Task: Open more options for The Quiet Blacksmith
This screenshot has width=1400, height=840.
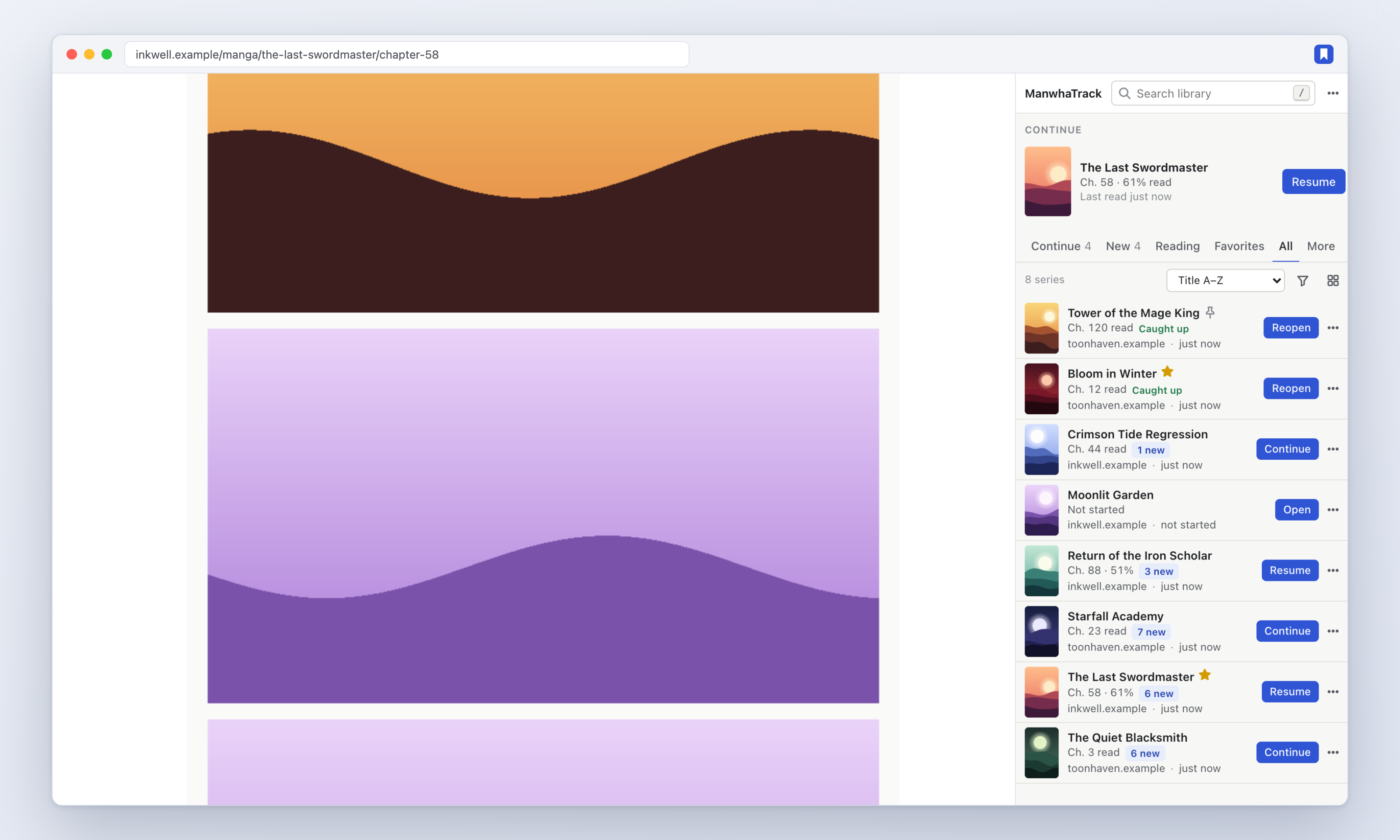Action: pos(1333,752)
